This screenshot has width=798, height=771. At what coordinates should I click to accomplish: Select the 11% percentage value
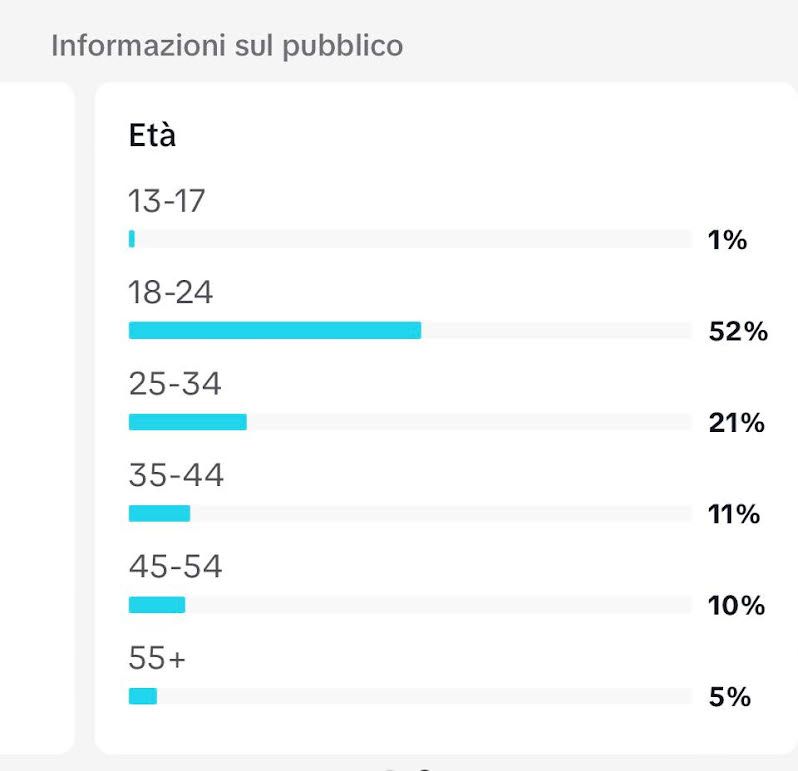coord(734,515)
